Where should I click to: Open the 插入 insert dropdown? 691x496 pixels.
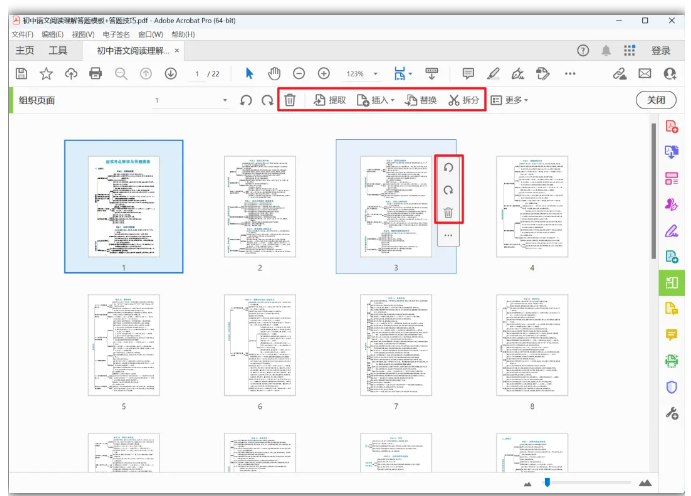pos(375,100)
